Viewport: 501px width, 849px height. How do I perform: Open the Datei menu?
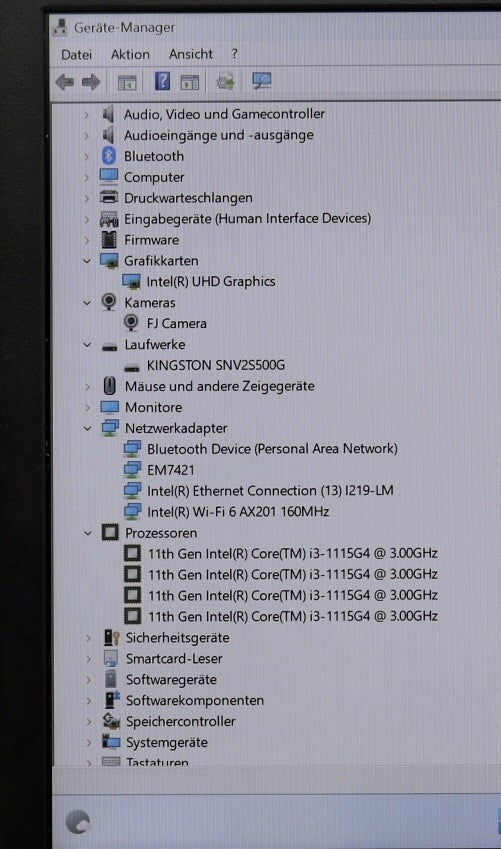(76, 55)
